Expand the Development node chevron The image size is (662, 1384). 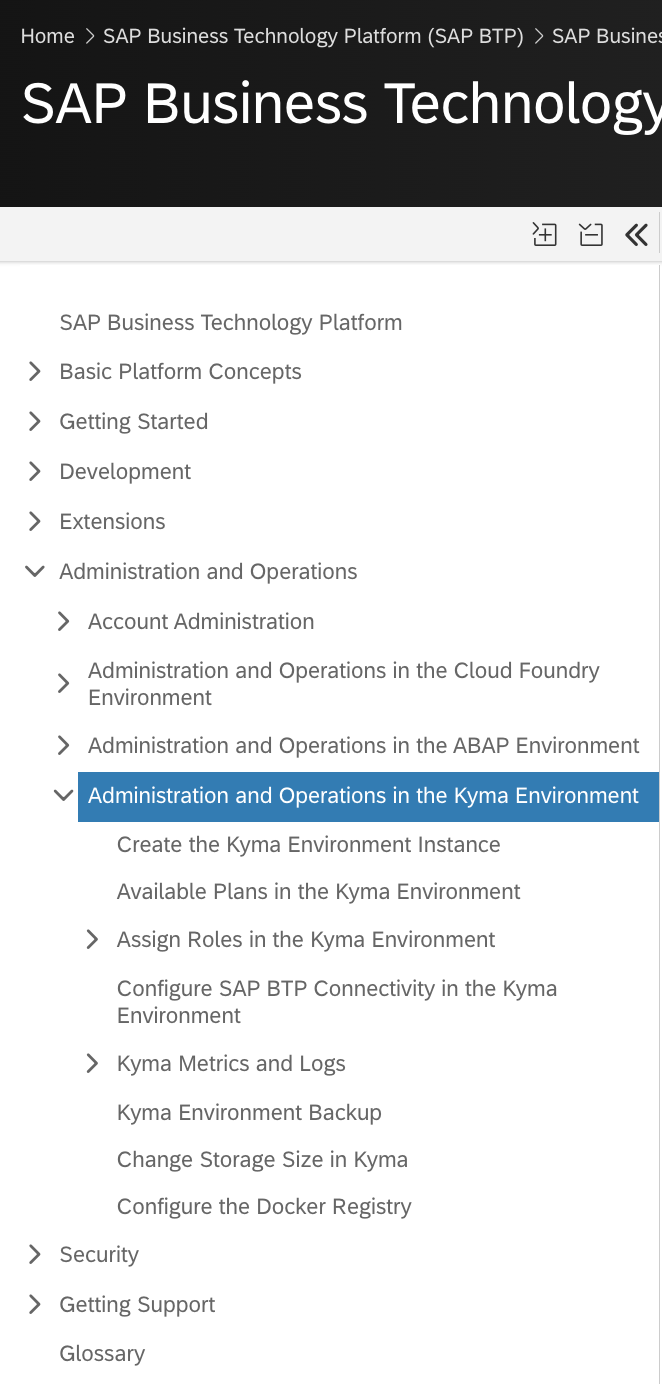click(35, 472)
